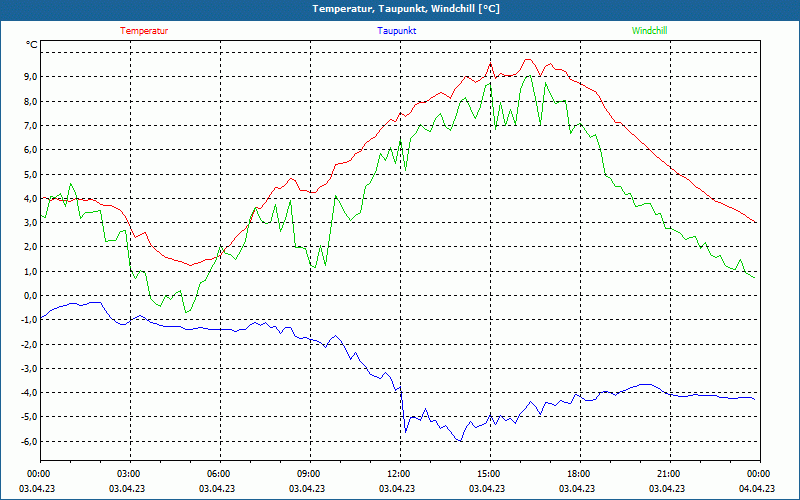Click the 4,0 y-axis value

(x=31, y=198)
